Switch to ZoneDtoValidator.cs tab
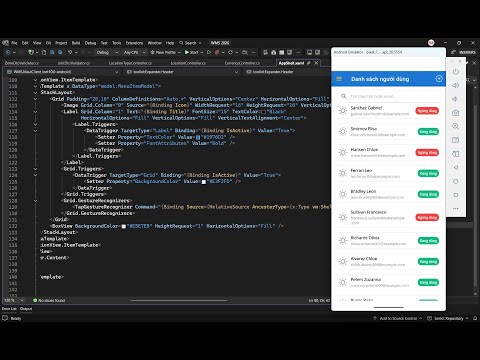Viewport: 480px width, 360px height. [x=22, y=63]
